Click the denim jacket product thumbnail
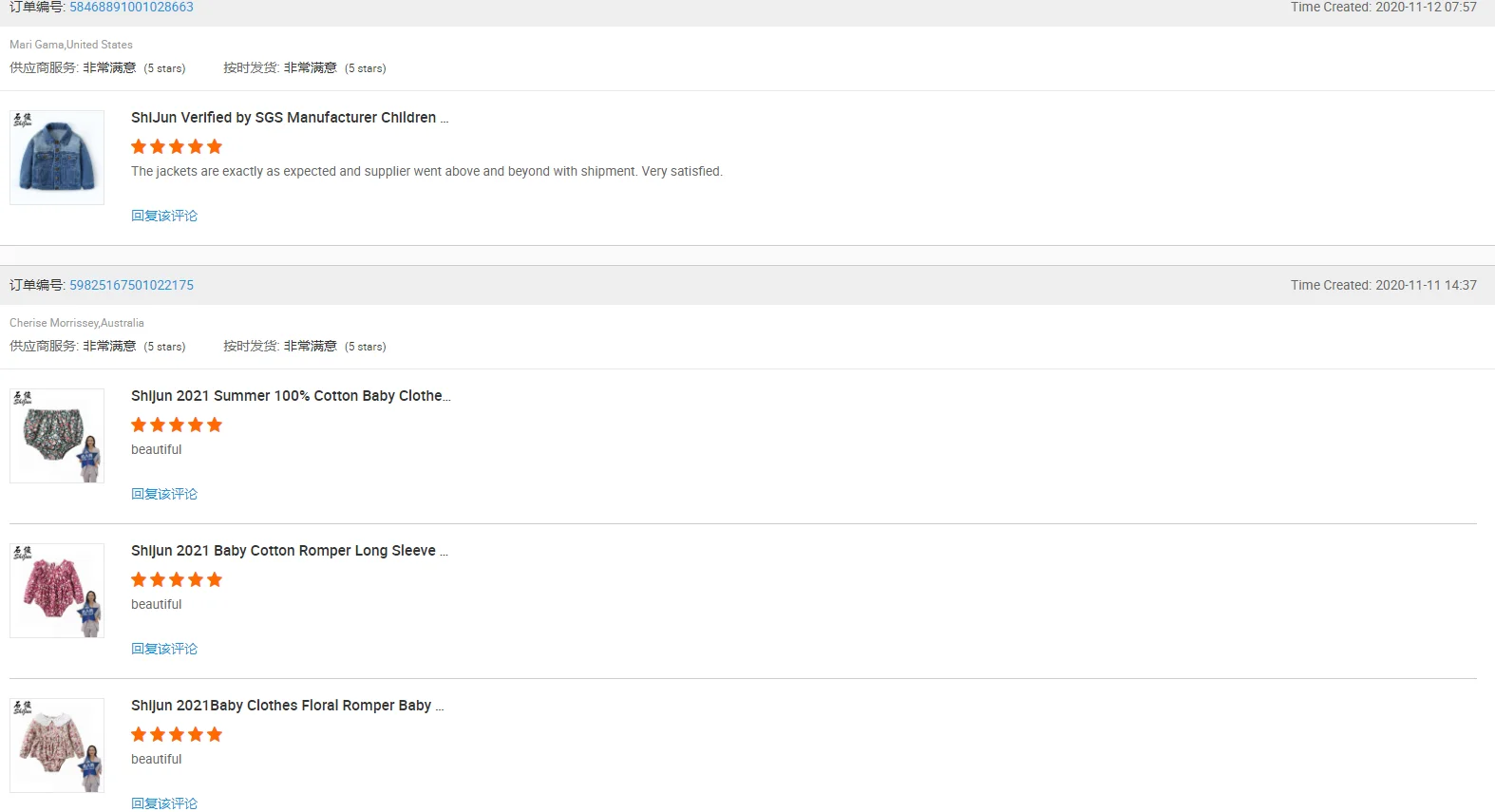The height and width of the screenshot is (812, 1495). click(57, 158)
